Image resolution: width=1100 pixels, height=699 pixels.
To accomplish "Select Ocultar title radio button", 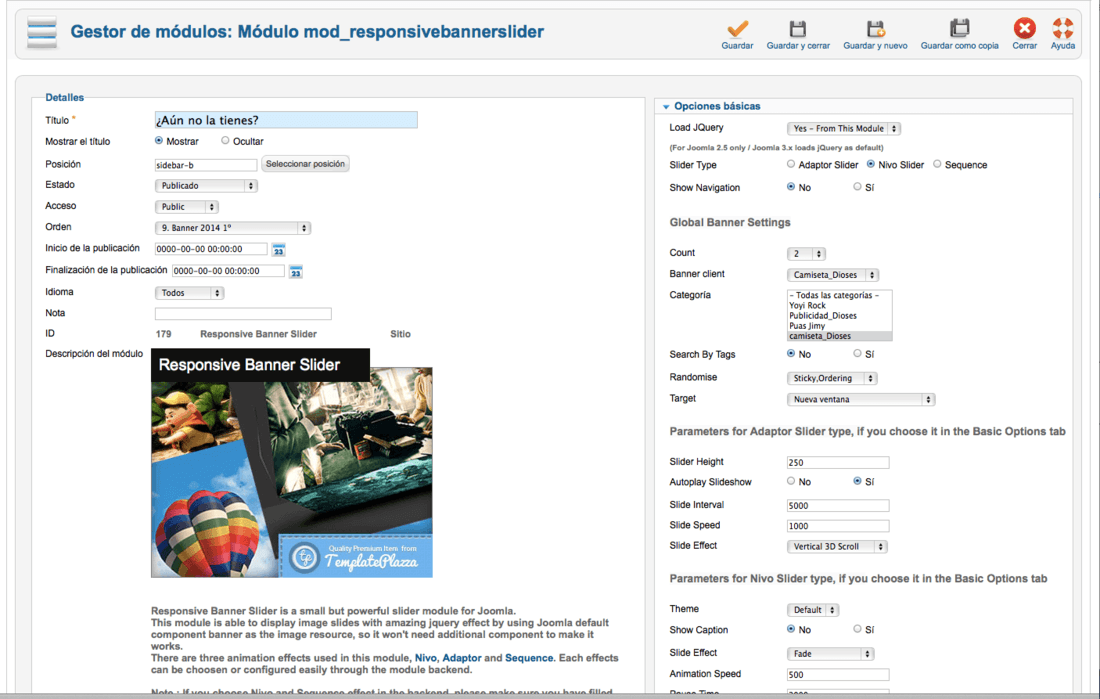I will (225, 140).
